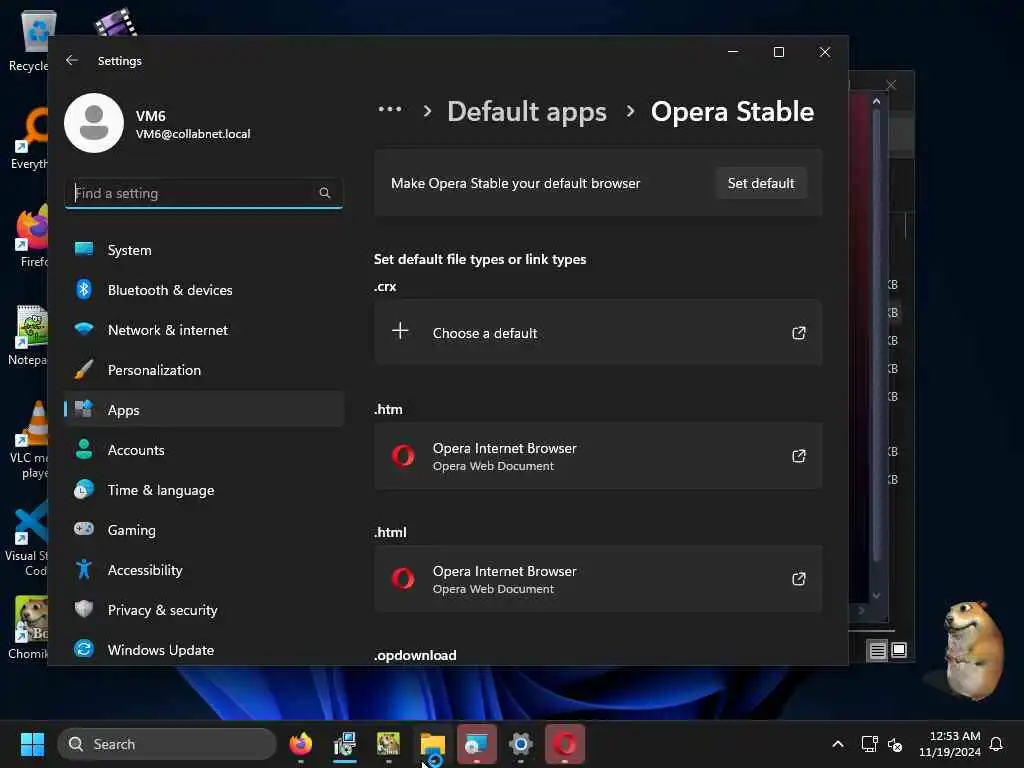Screen dimensions: 1024x768
Task: Go back with the Settings arrow
Action: coord(72,60)
